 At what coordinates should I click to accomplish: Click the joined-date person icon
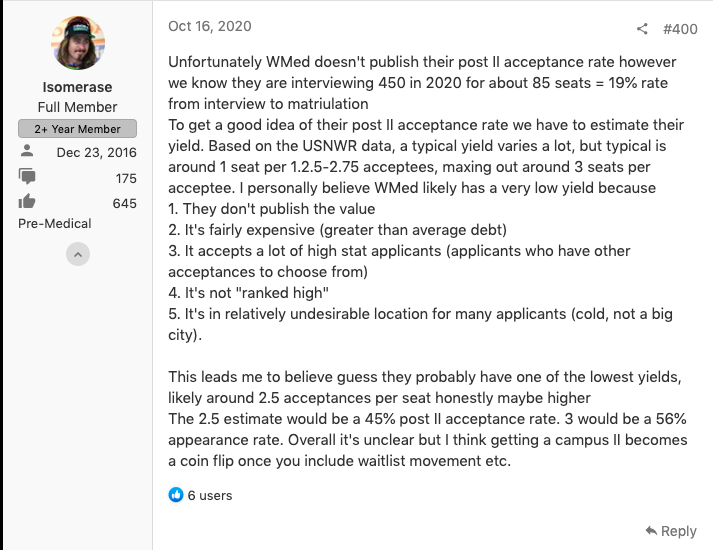click(x=27, y=150)
